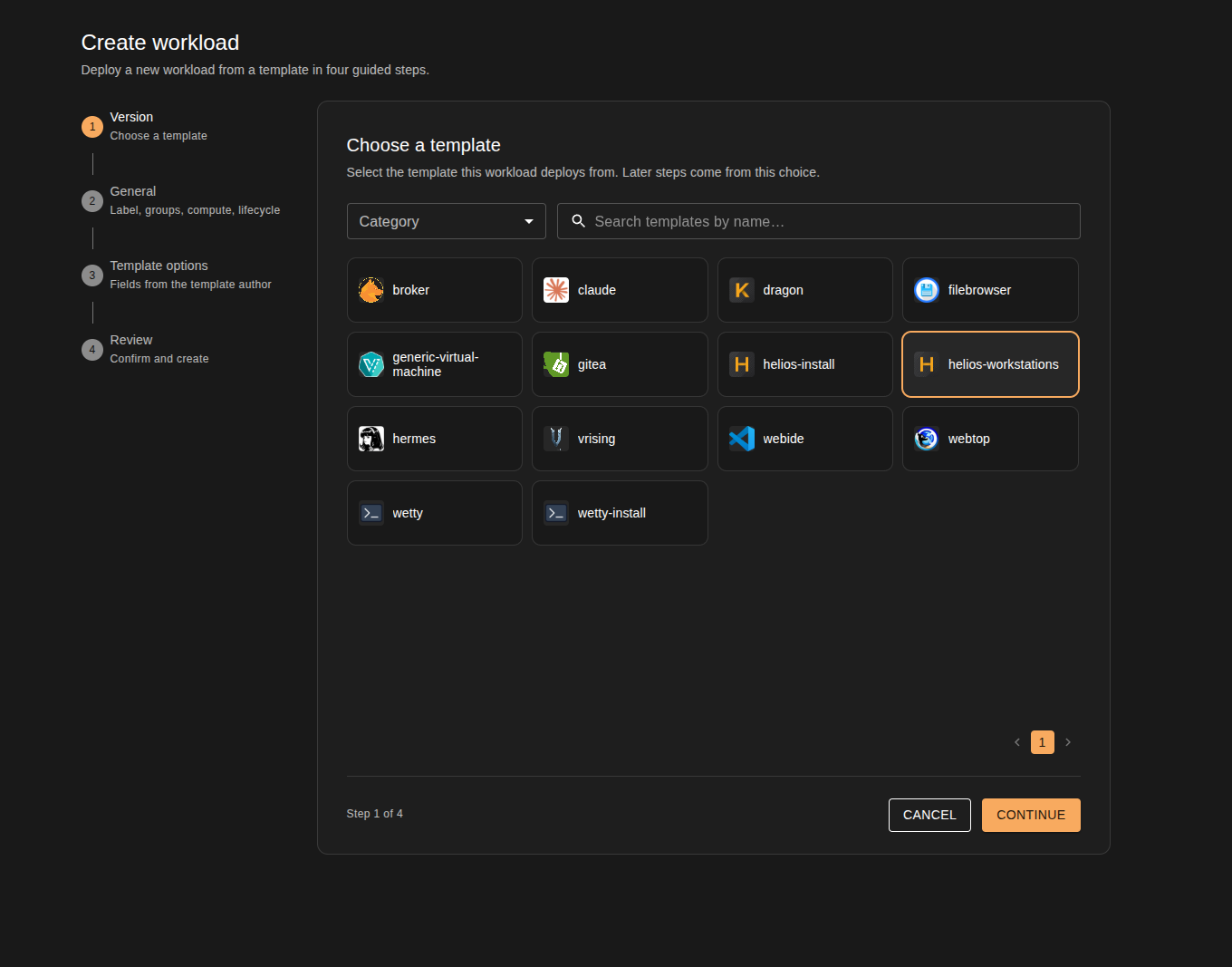1232x967 pixels.
Task: Click the step 2 number circle
Action: (92, 201)
